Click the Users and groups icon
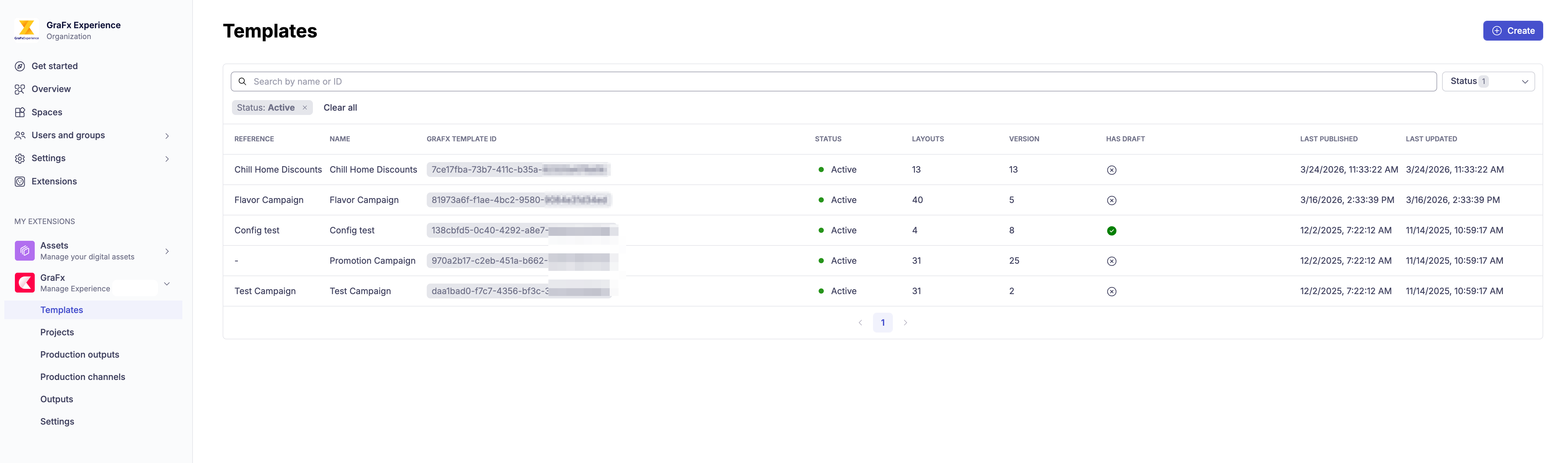The image size is (1568, 463). [20, 135]
